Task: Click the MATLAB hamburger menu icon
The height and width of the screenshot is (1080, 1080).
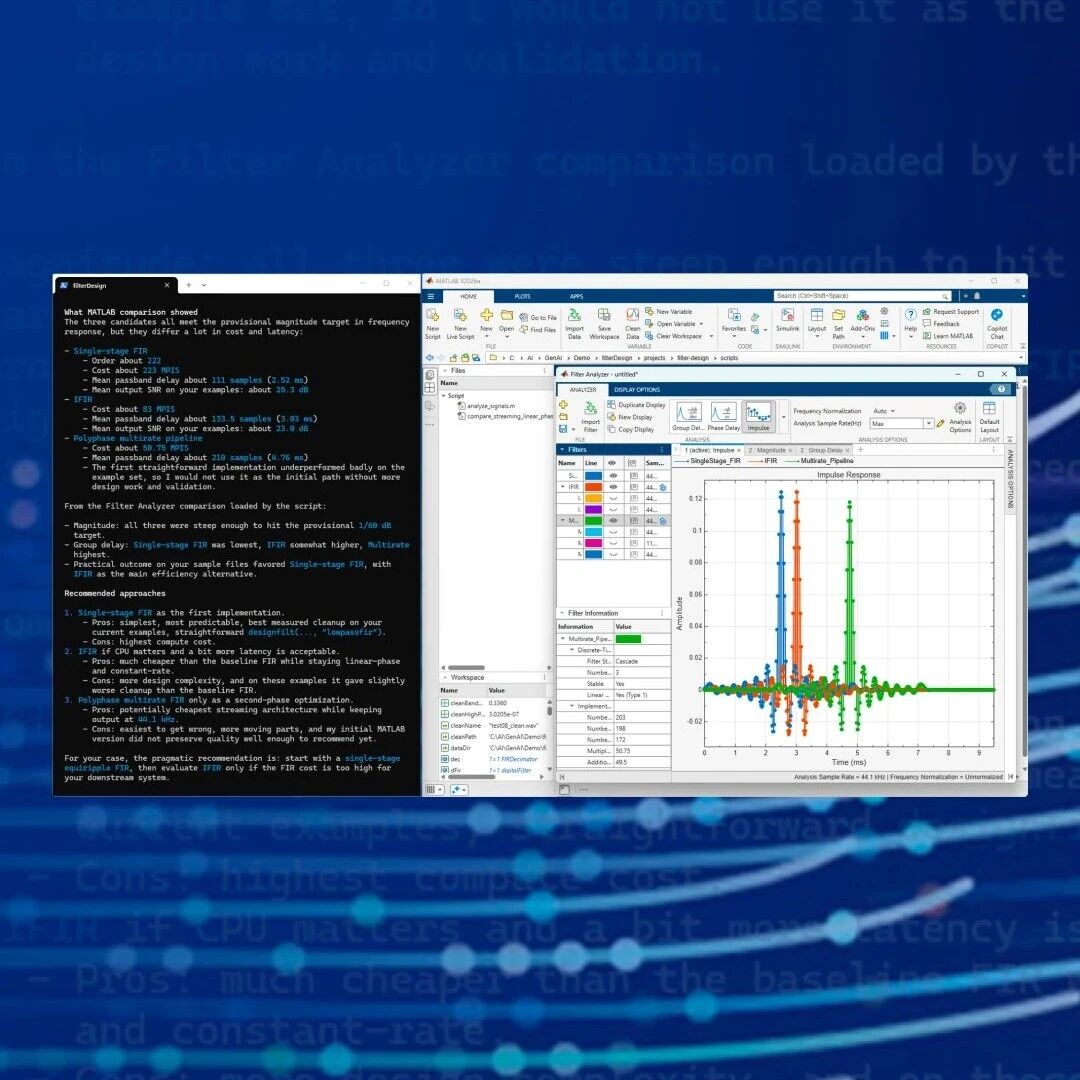Action: click(x=430, y=296)
